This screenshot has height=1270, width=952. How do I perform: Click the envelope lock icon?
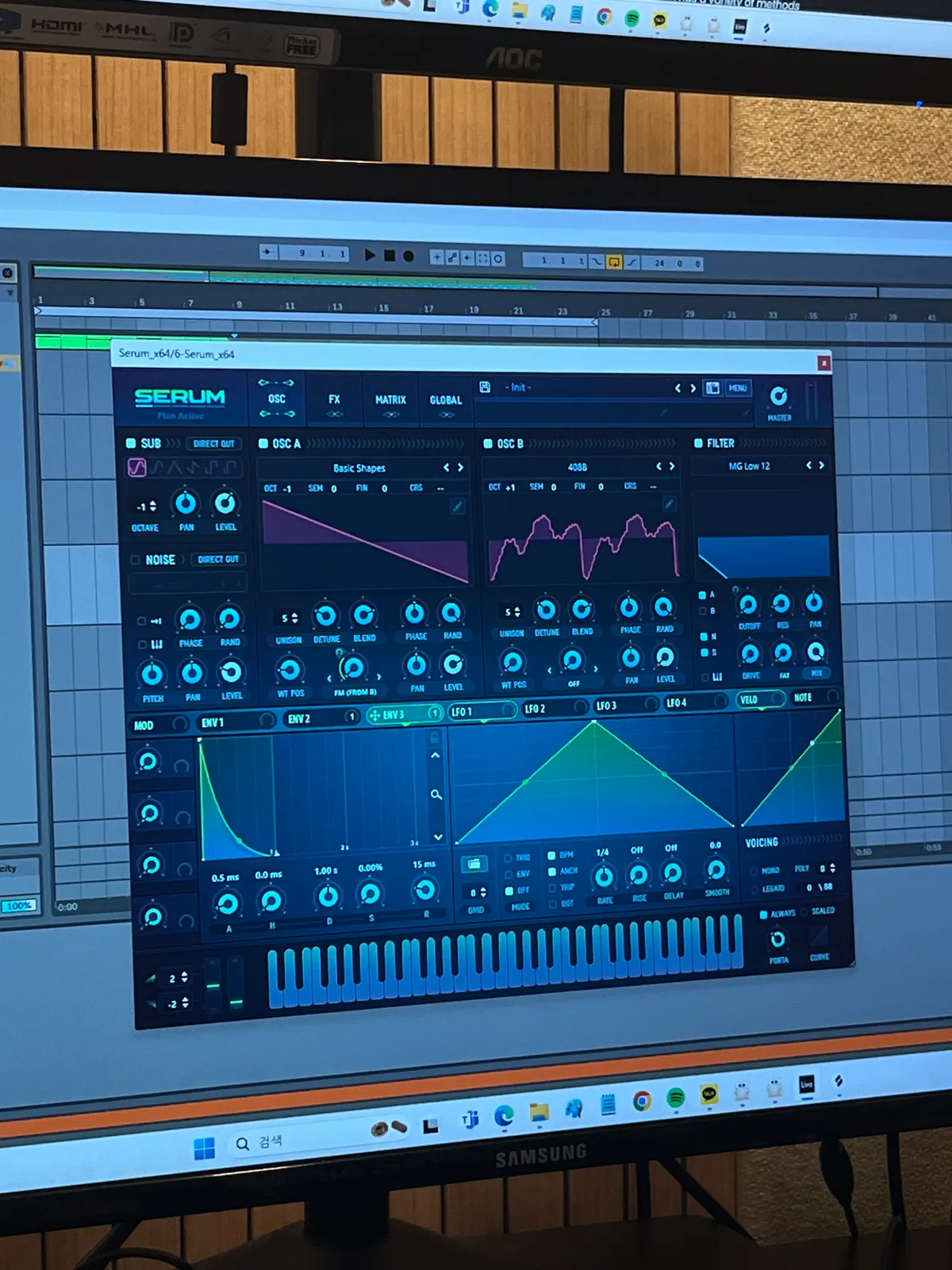point(434,738)
